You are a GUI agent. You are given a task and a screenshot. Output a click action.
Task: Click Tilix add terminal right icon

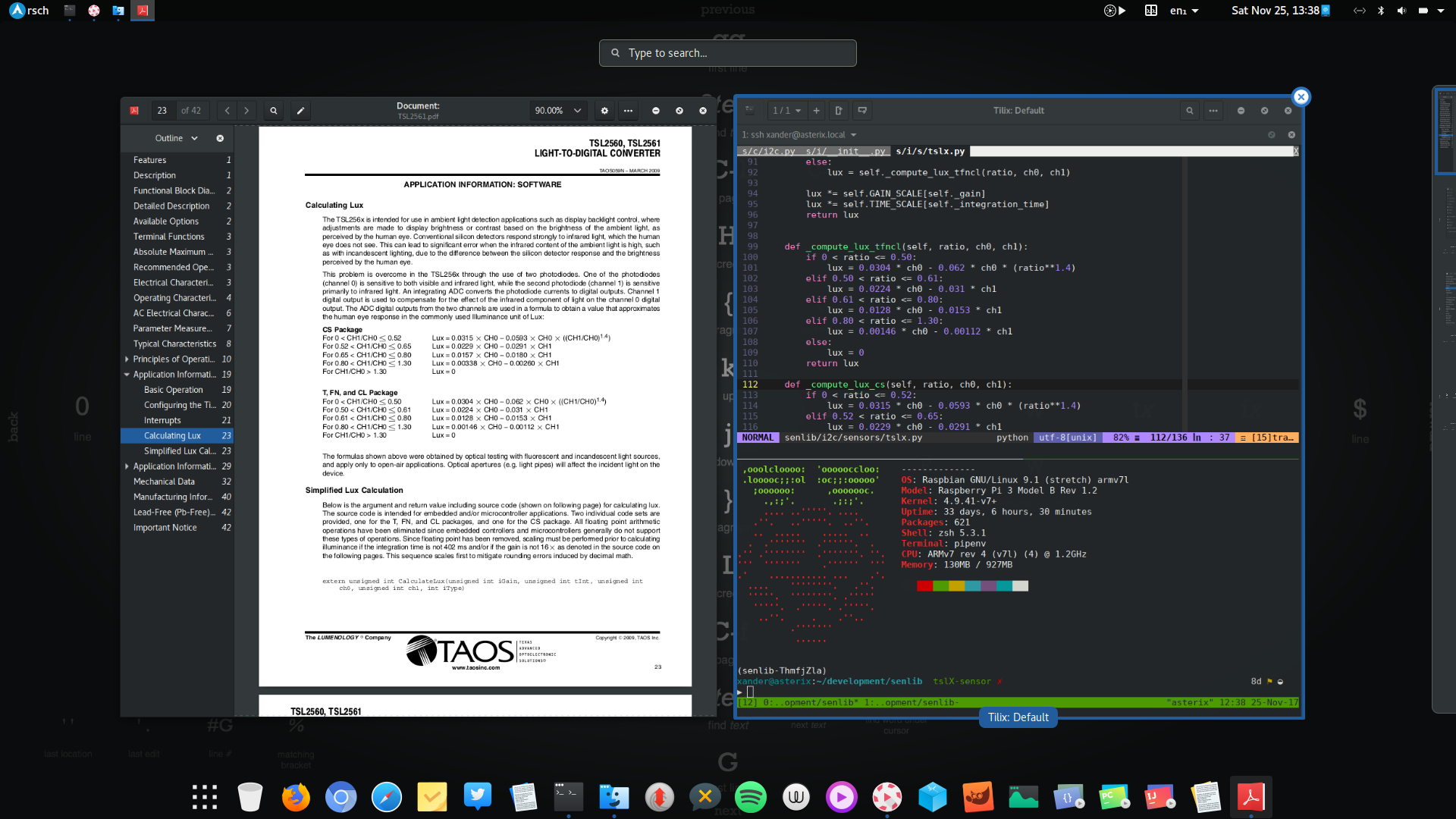point(839,111)
